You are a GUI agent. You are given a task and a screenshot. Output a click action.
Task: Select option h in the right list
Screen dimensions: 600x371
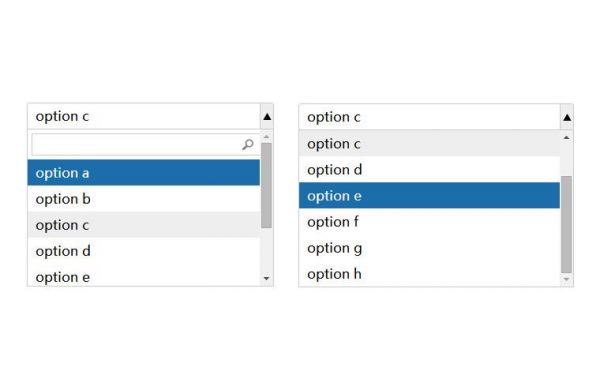pyautogui.click(x=429, y=273)
